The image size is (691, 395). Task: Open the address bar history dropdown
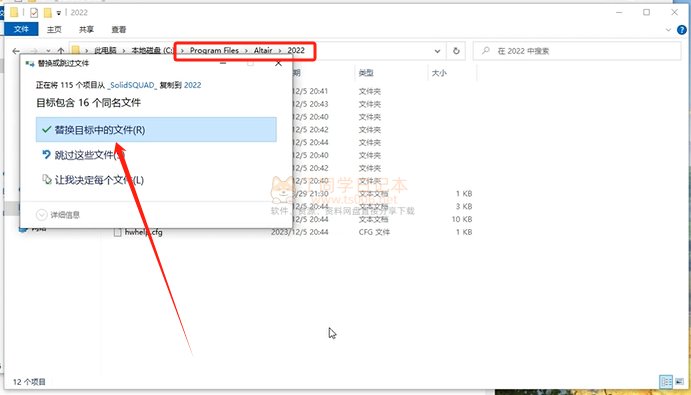pyautogui.click(x=437, y=51)
